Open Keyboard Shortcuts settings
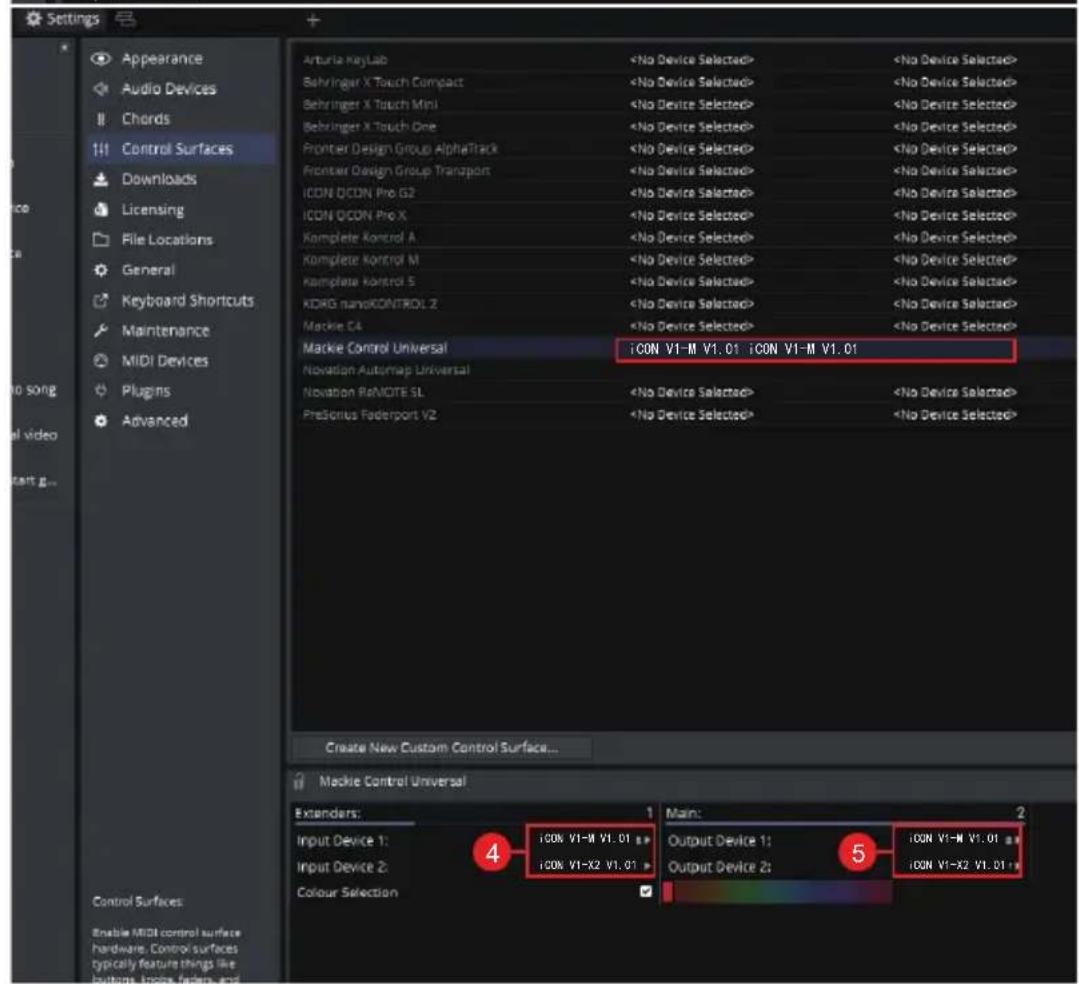The image size is (1079, 984). tap(187, 301)
